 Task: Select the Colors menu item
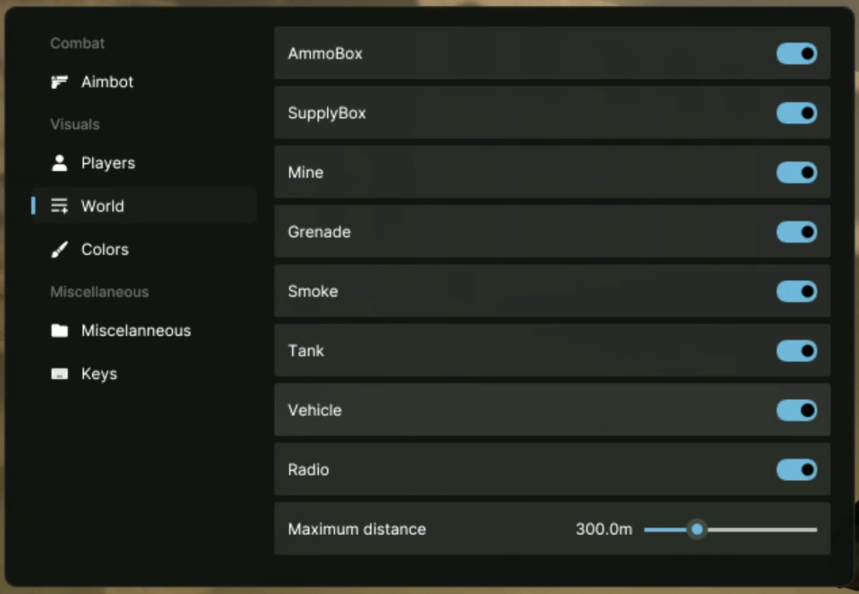point(105,249)
